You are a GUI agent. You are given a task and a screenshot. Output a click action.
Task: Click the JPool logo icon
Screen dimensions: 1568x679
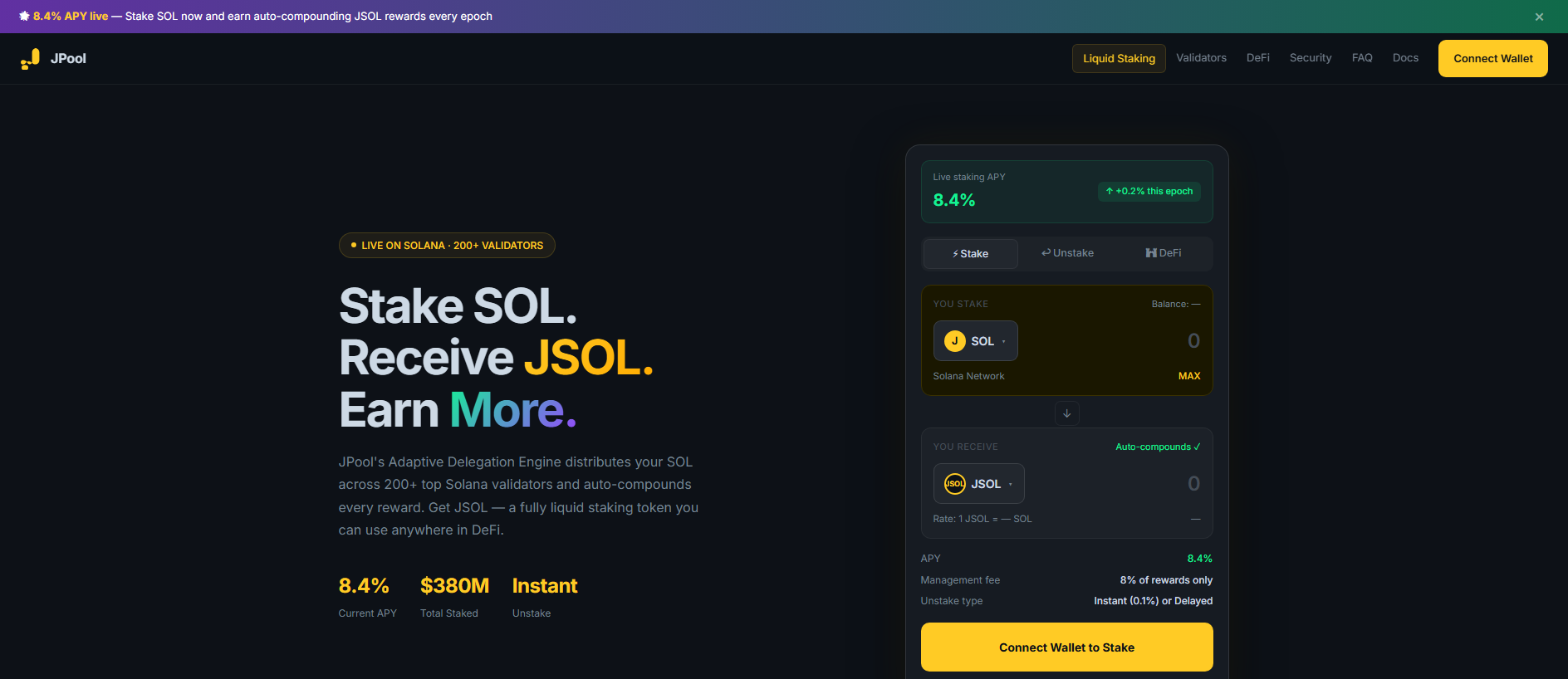tap(30, 58)
